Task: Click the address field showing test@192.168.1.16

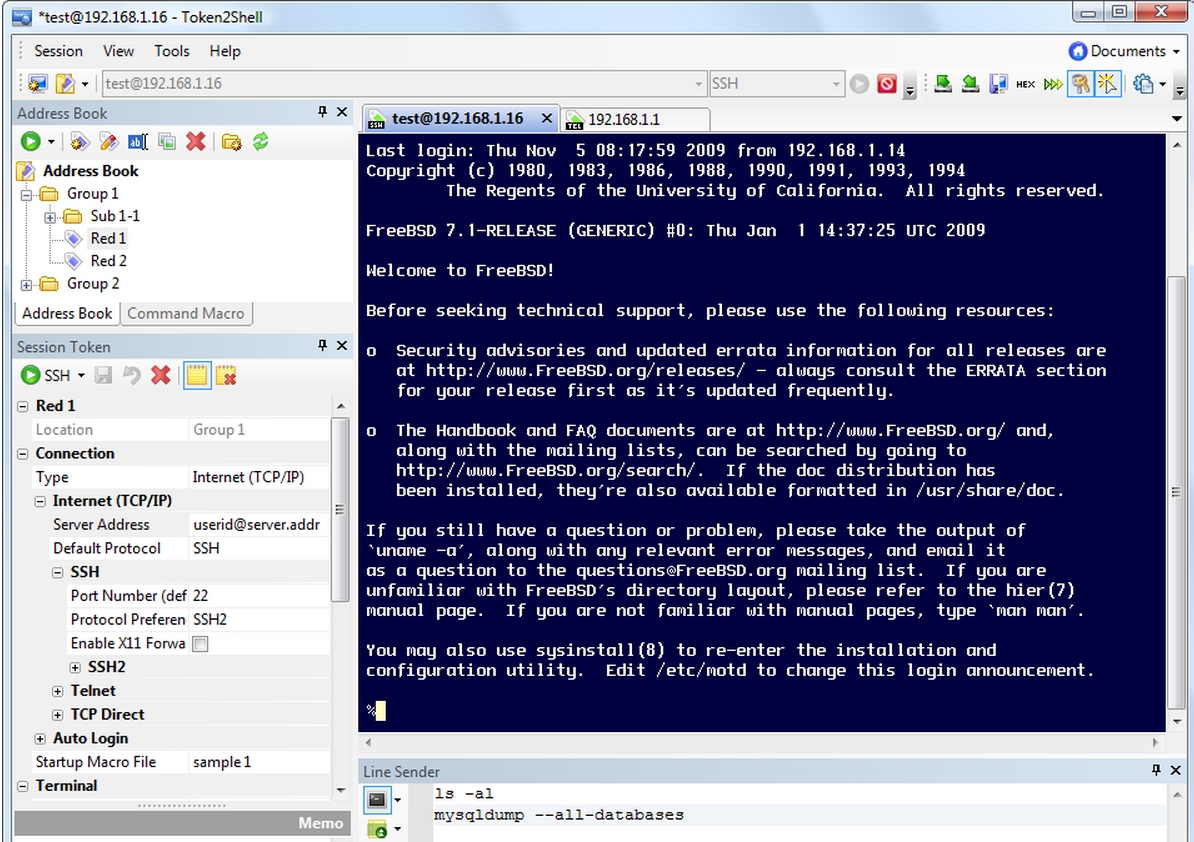Action: [x=403, y=84]
